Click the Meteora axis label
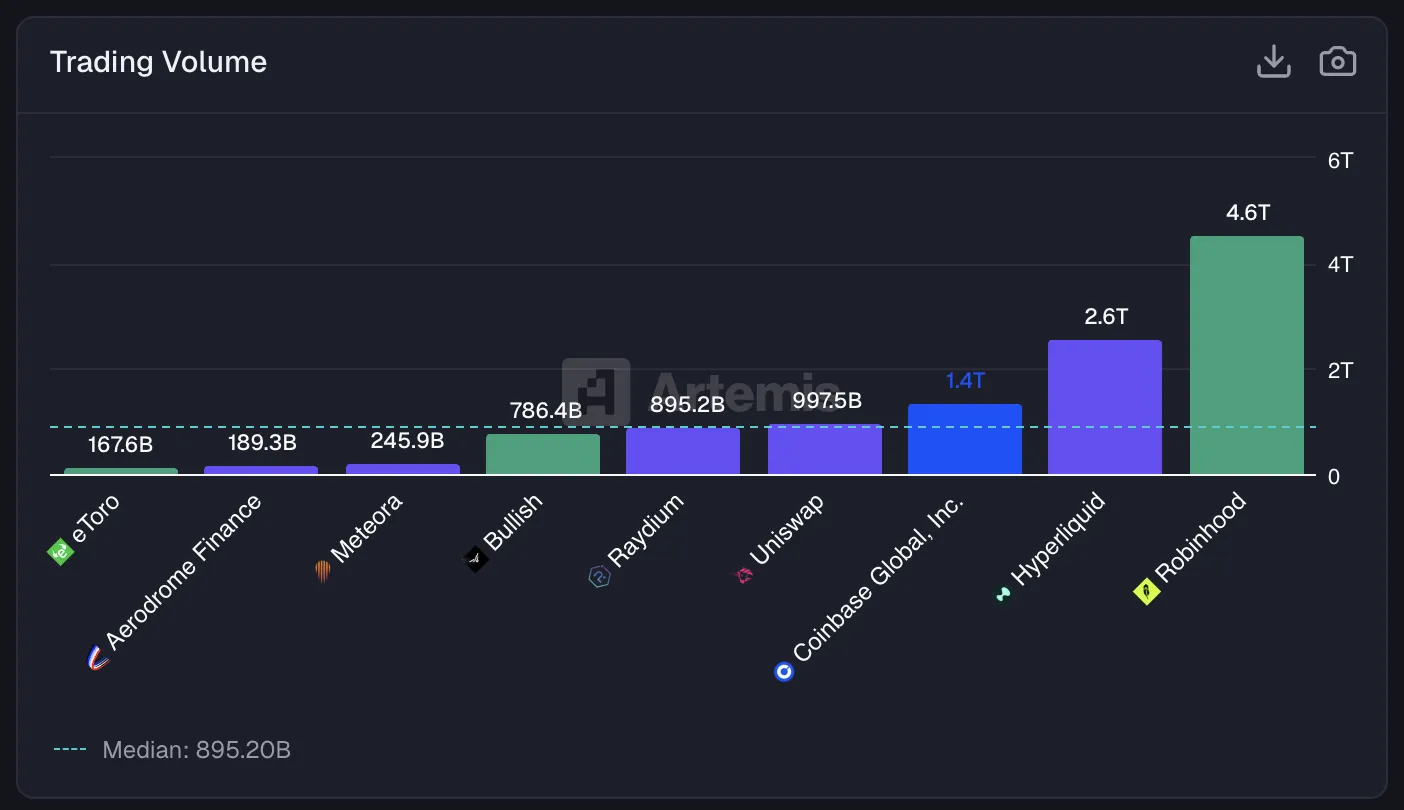 pyautogui.click(x=367, y=528)
